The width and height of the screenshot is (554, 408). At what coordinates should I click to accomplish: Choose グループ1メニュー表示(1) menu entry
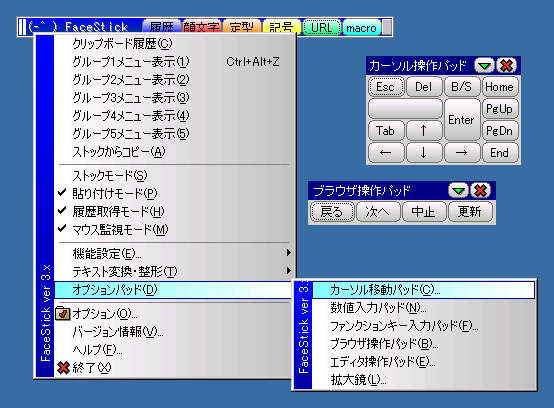(175, 62)
